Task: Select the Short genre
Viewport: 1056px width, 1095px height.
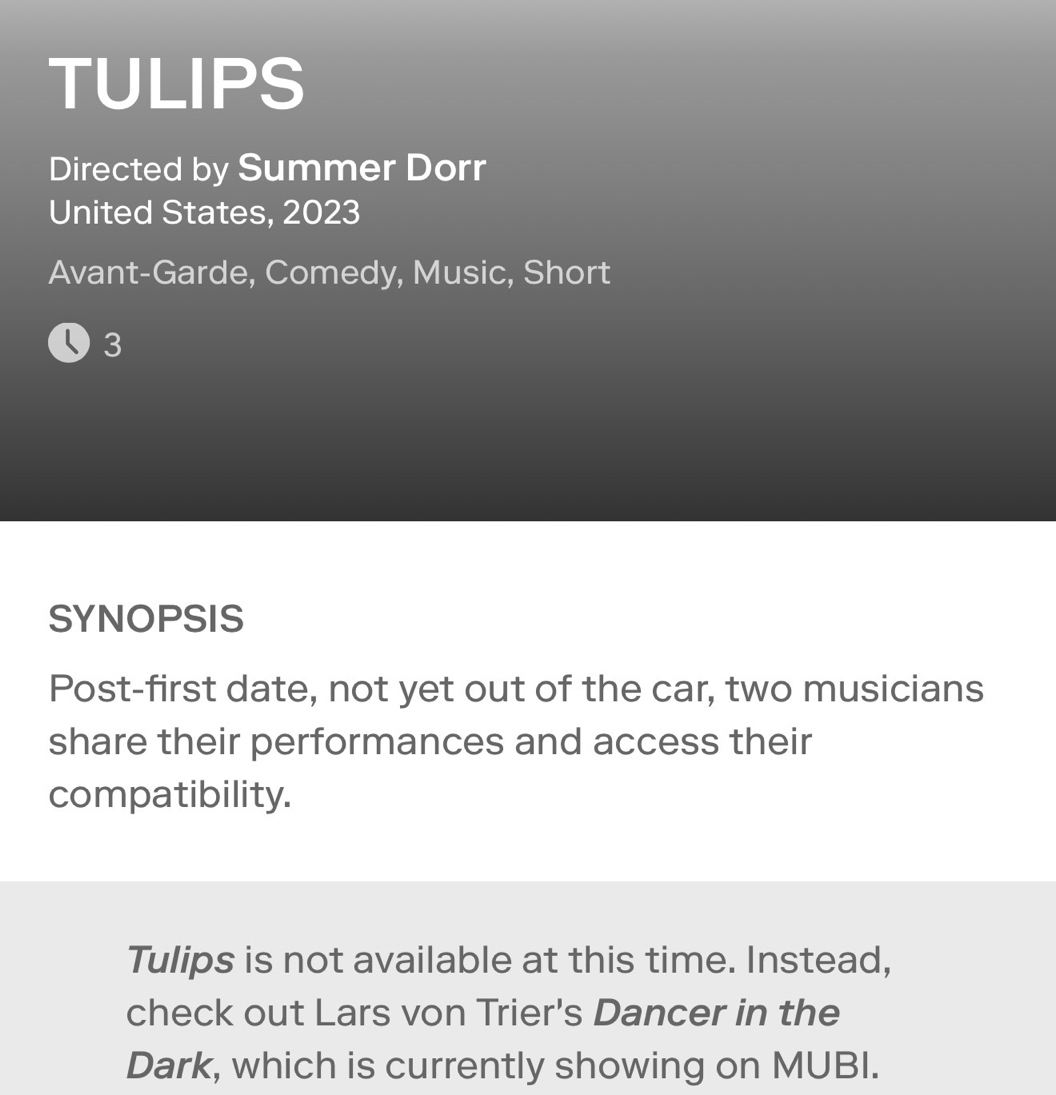Action: click(x=566, y=272)
